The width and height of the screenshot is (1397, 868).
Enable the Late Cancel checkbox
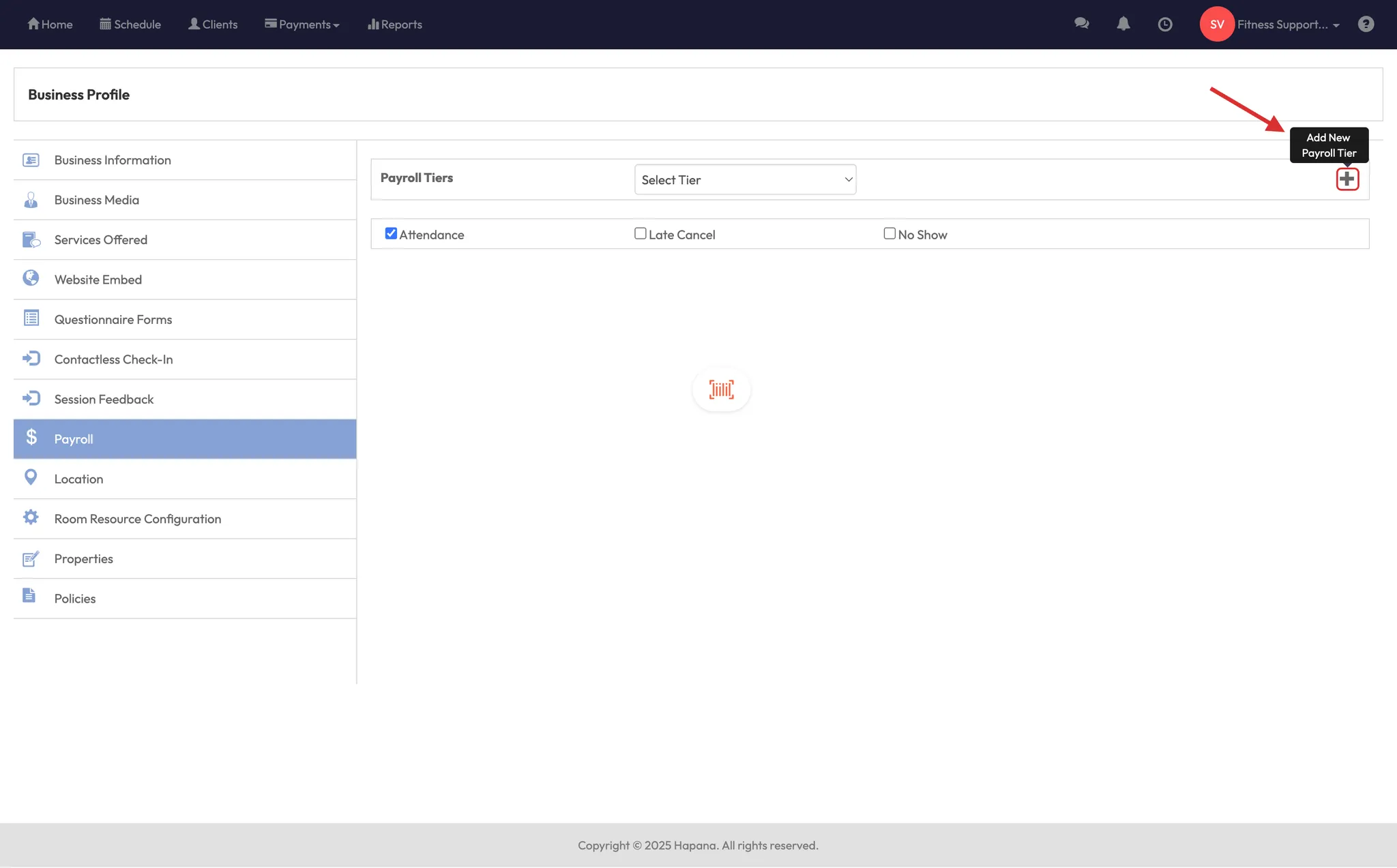pos(640,234)
